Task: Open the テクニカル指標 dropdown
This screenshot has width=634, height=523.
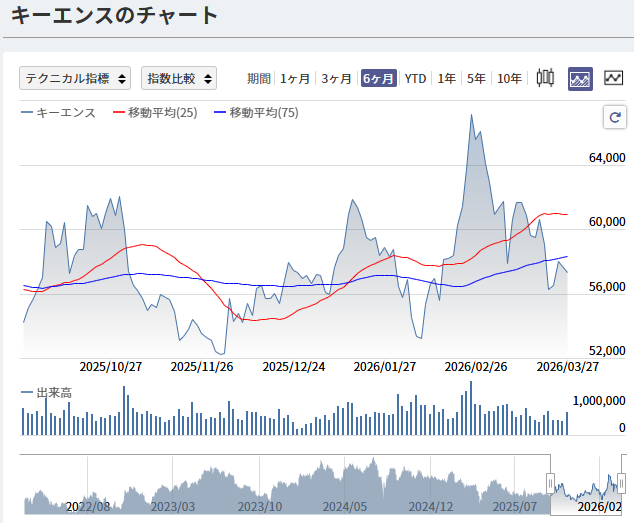Action: [75, 78]
